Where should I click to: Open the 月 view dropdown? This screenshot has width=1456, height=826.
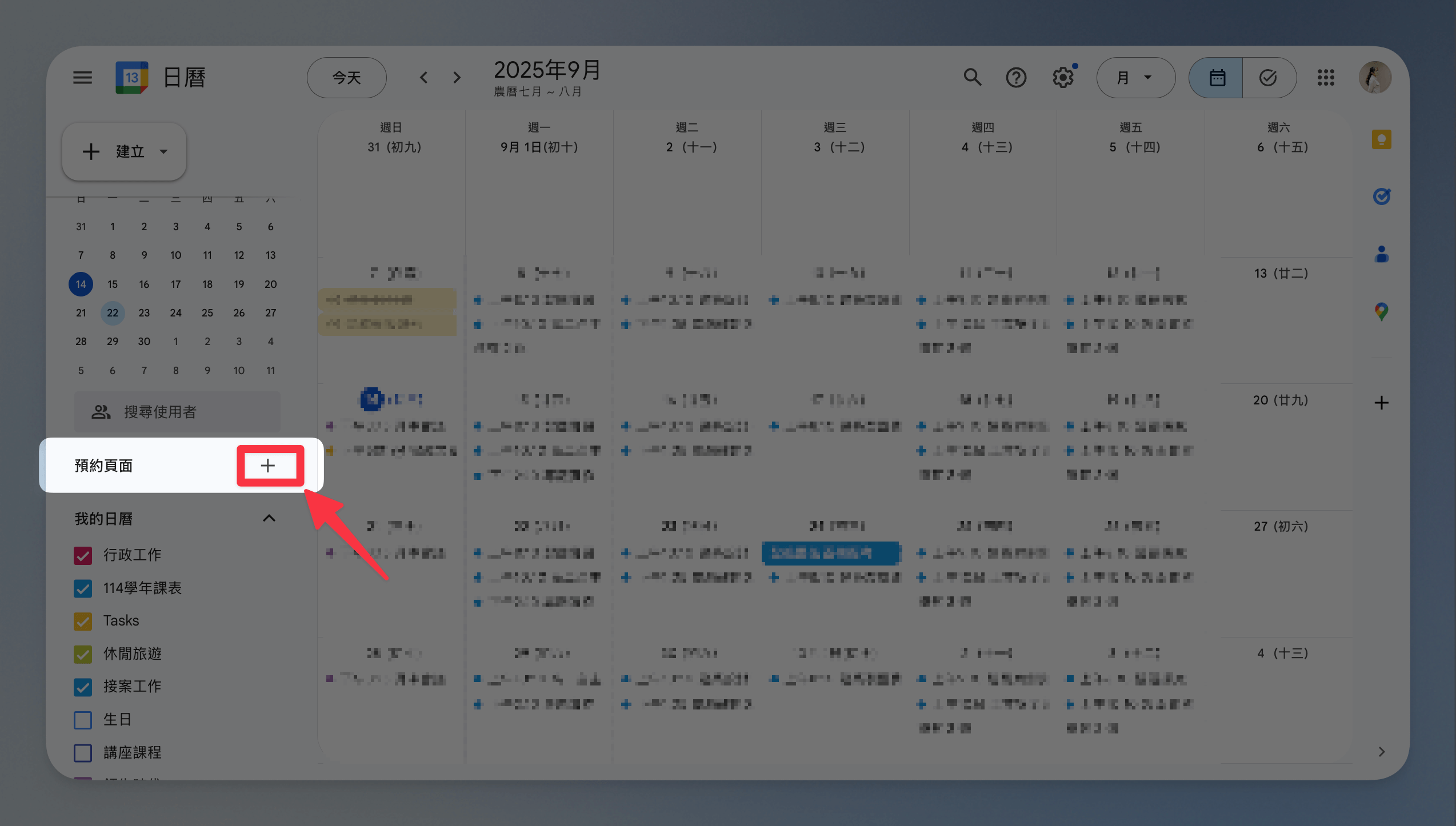pos(1135,77)
